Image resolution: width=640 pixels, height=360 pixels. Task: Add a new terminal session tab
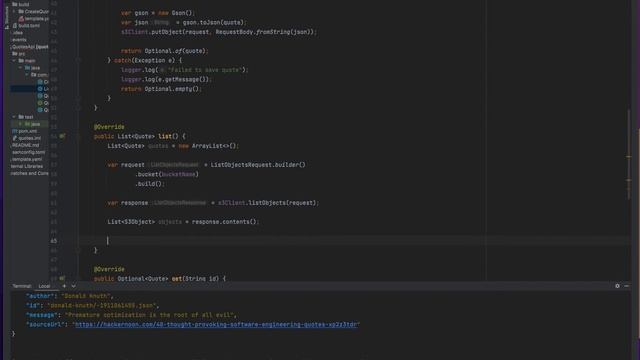pos(64,286)
